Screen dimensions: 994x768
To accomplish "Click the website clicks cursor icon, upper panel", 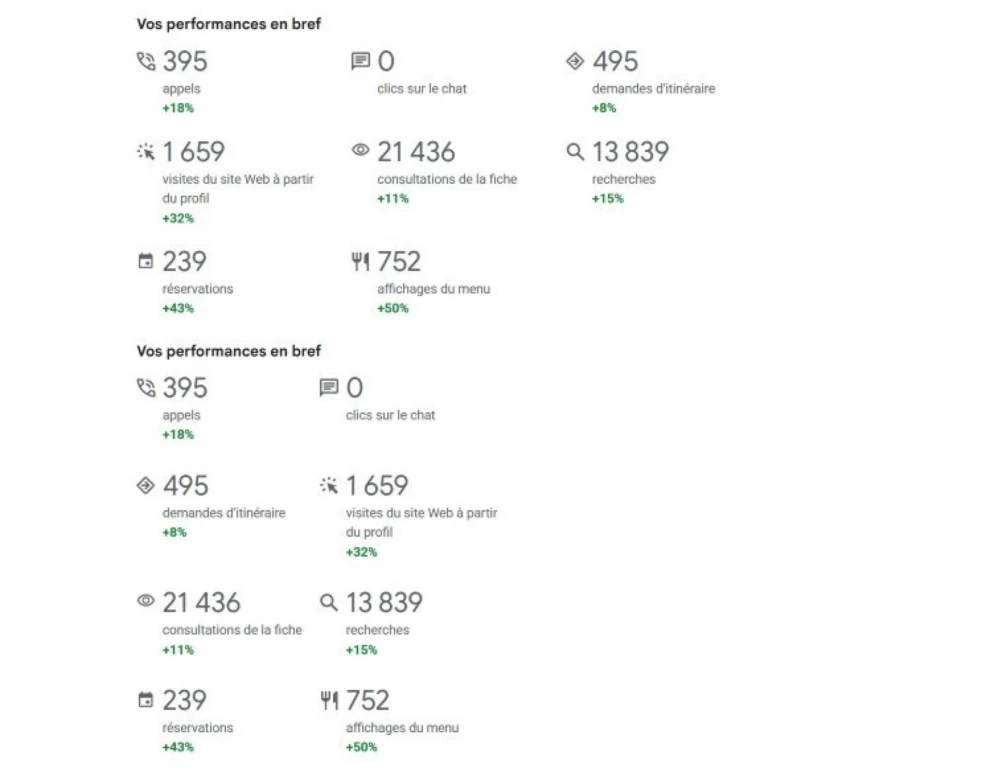I will pyautogui.click(x=146, y=152).
